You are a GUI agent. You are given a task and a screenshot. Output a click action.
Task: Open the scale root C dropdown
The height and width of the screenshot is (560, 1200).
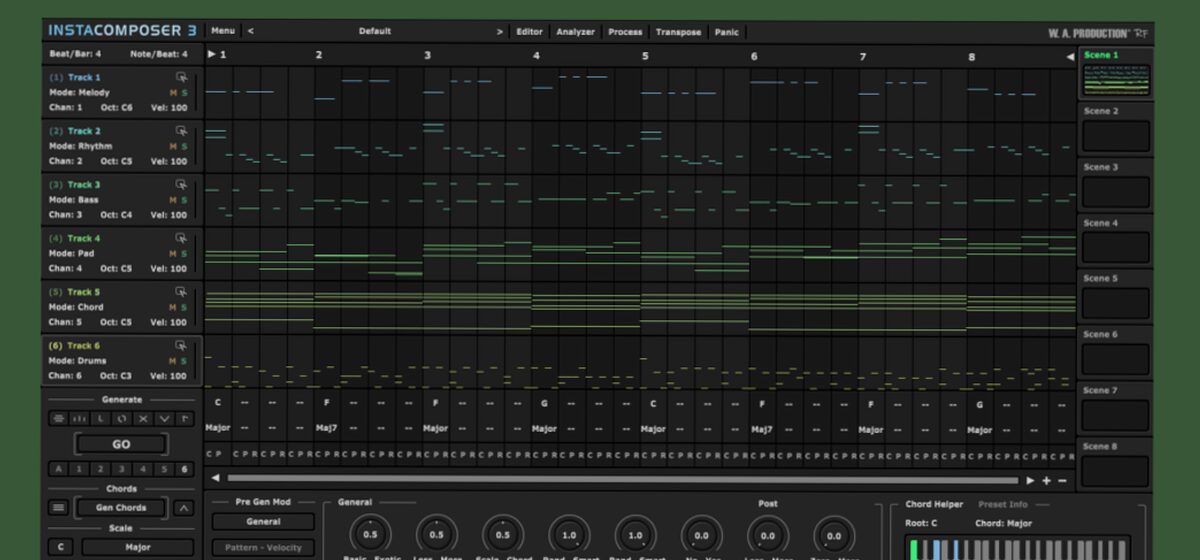[62, 547]
